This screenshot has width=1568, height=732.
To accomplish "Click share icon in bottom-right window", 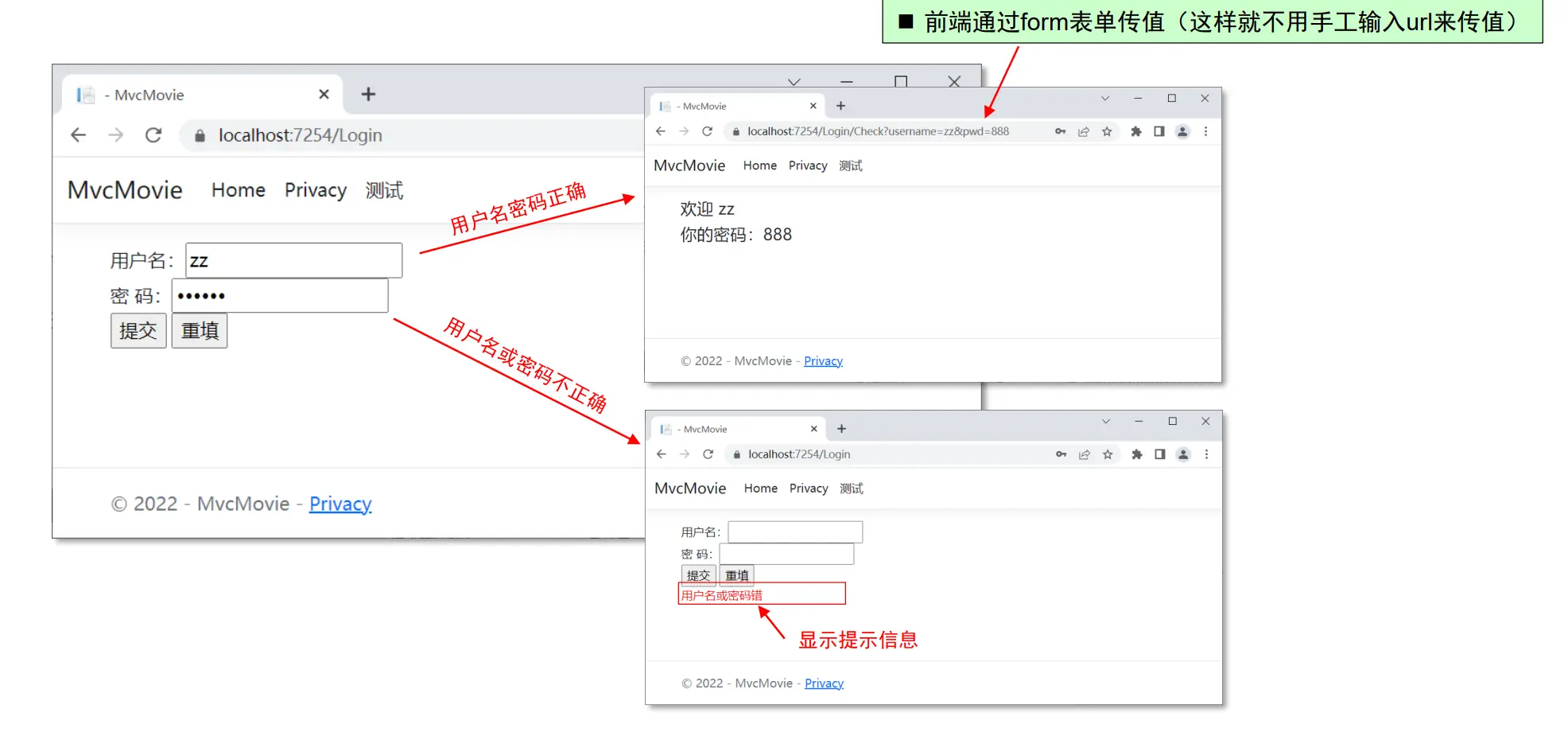I will click(x=1085, y=454).
